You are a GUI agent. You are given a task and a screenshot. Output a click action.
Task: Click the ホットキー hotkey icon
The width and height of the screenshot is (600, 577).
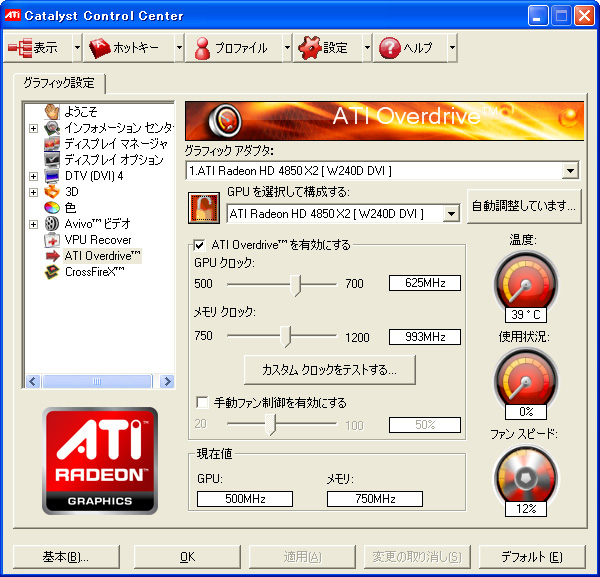point(99,48)
